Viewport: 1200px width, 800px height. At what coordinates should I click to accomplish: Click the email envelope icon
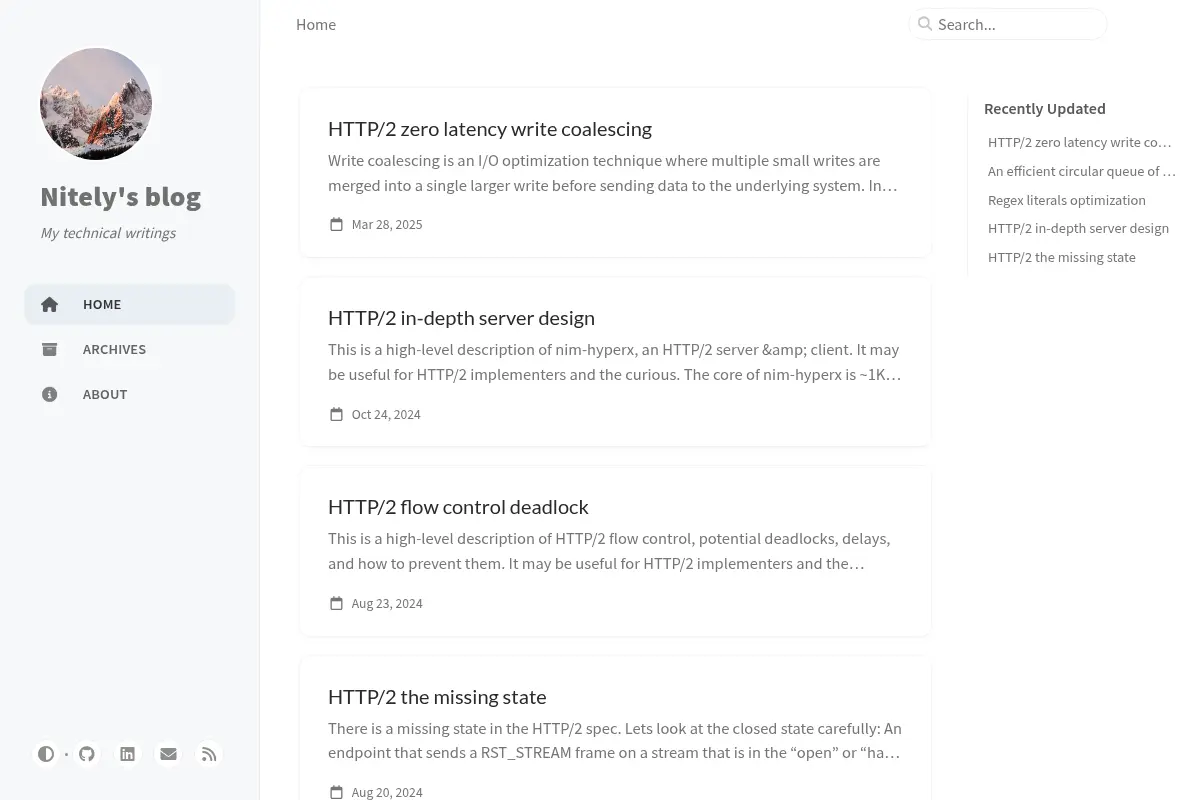168,754
